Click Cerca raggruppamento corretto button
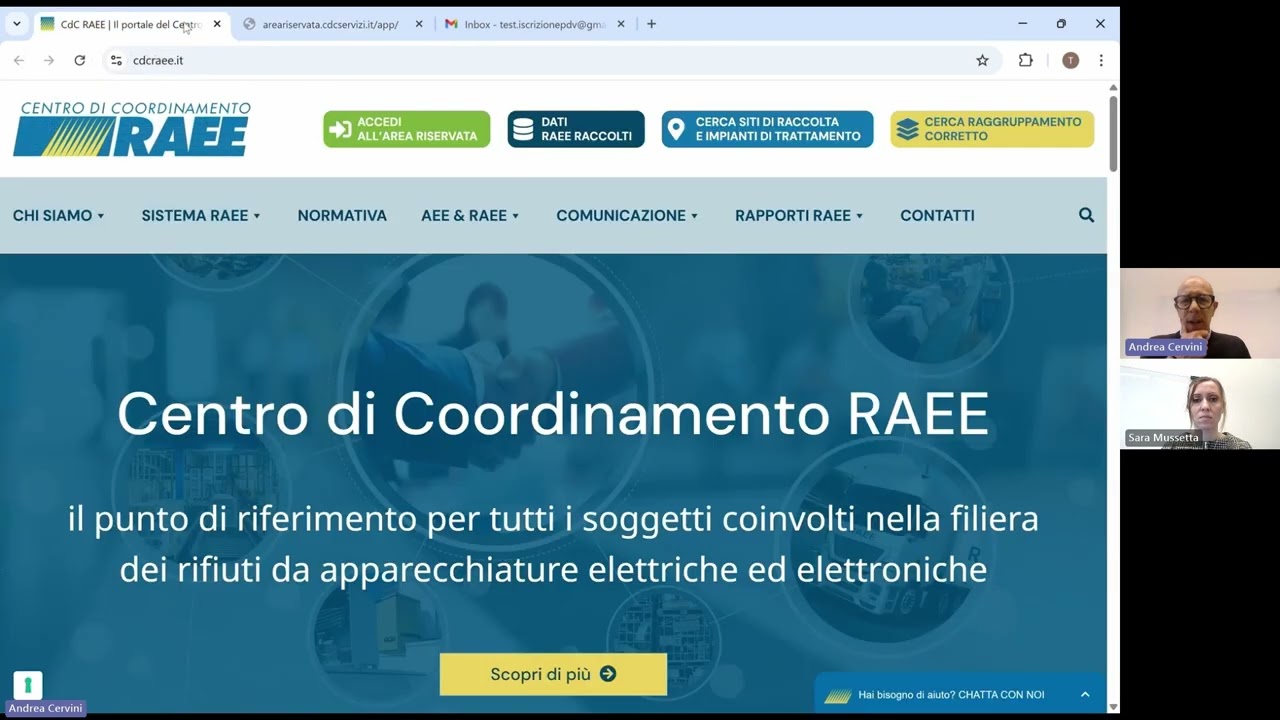 [x=992, y=129]
